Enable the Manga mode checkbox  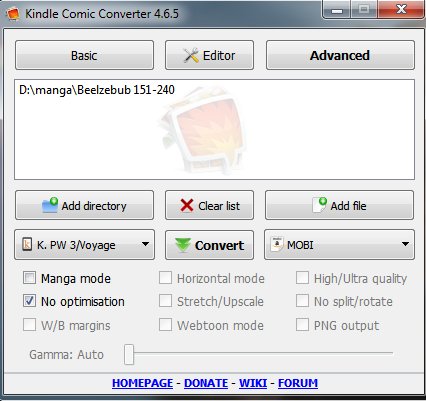(29, 278)
